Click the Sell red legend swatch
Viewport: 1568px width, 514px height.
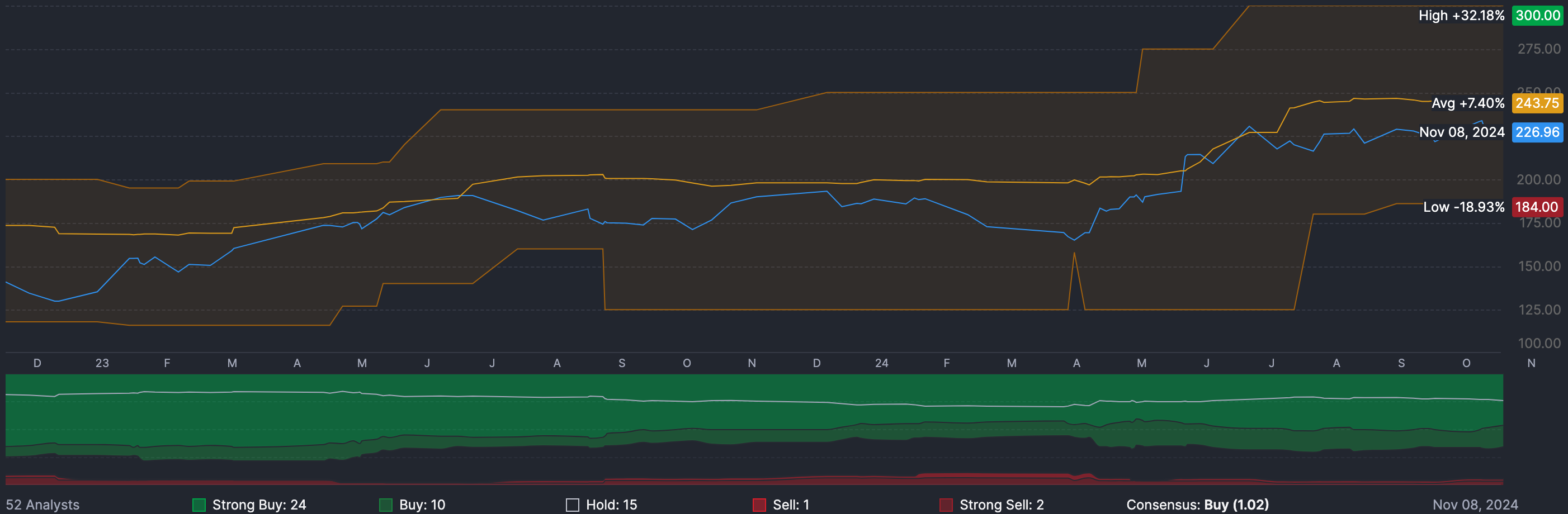pyautogui.click(x=759, y=505)
